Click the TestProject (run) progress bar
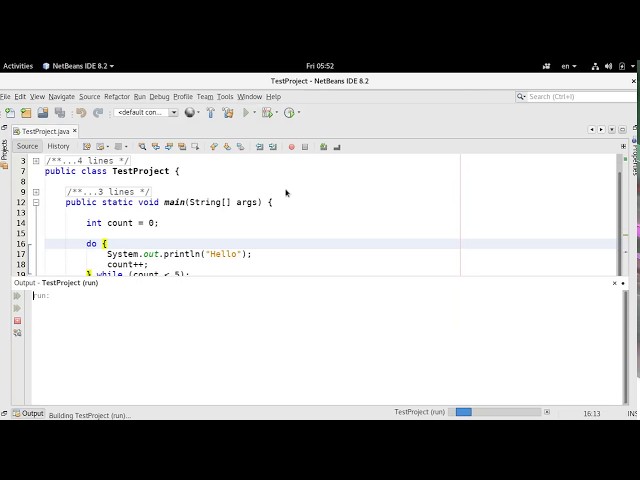The width and height of the screenshot is (640, 480). click(x=494, y=412)
